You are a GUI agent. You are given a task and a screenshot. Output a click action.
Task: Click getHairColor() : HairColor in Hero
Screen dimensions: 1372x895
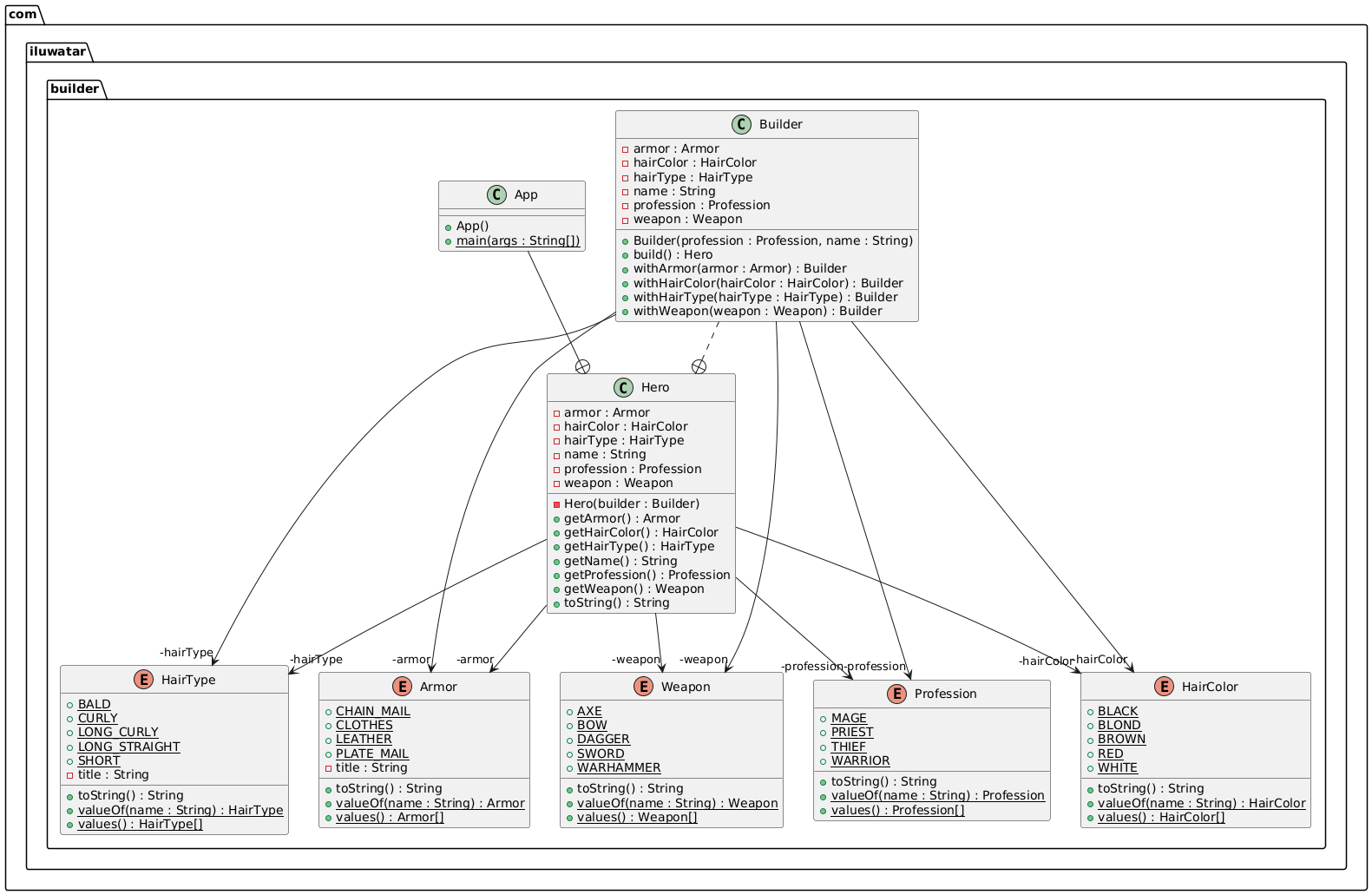click(x=641, y=532)
